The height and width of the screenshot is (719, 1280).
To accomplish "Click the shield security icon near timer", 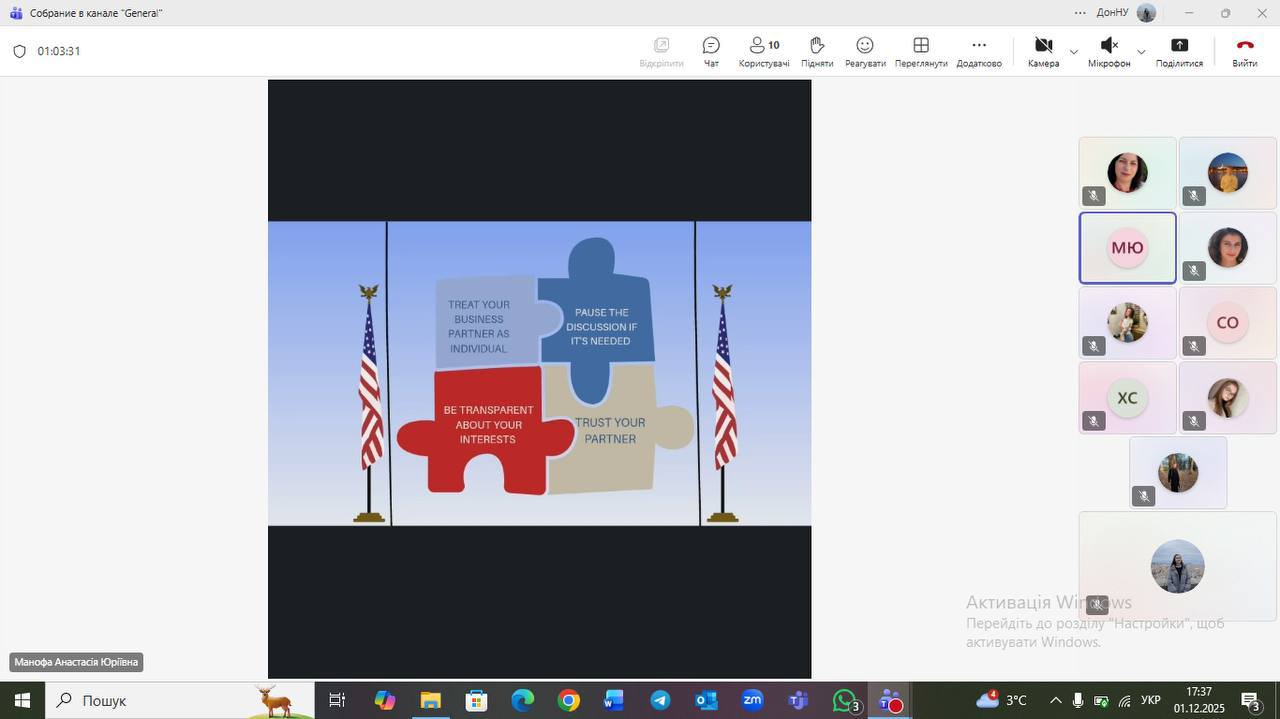I will tap(19, 51).
